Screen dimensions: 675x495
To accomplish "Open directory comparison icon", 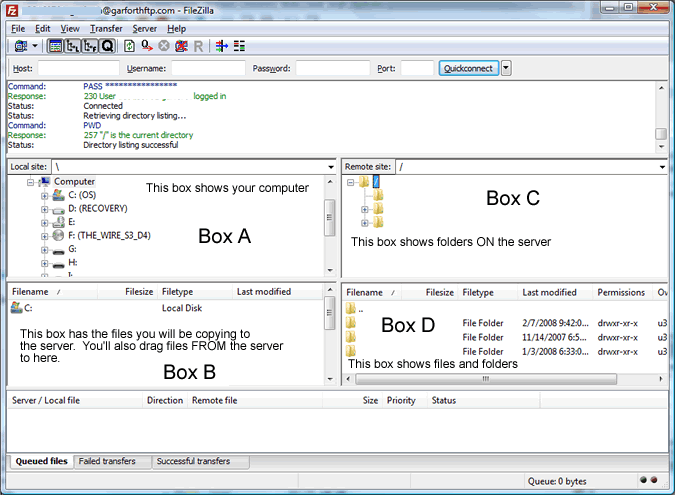I will point(221,46).
